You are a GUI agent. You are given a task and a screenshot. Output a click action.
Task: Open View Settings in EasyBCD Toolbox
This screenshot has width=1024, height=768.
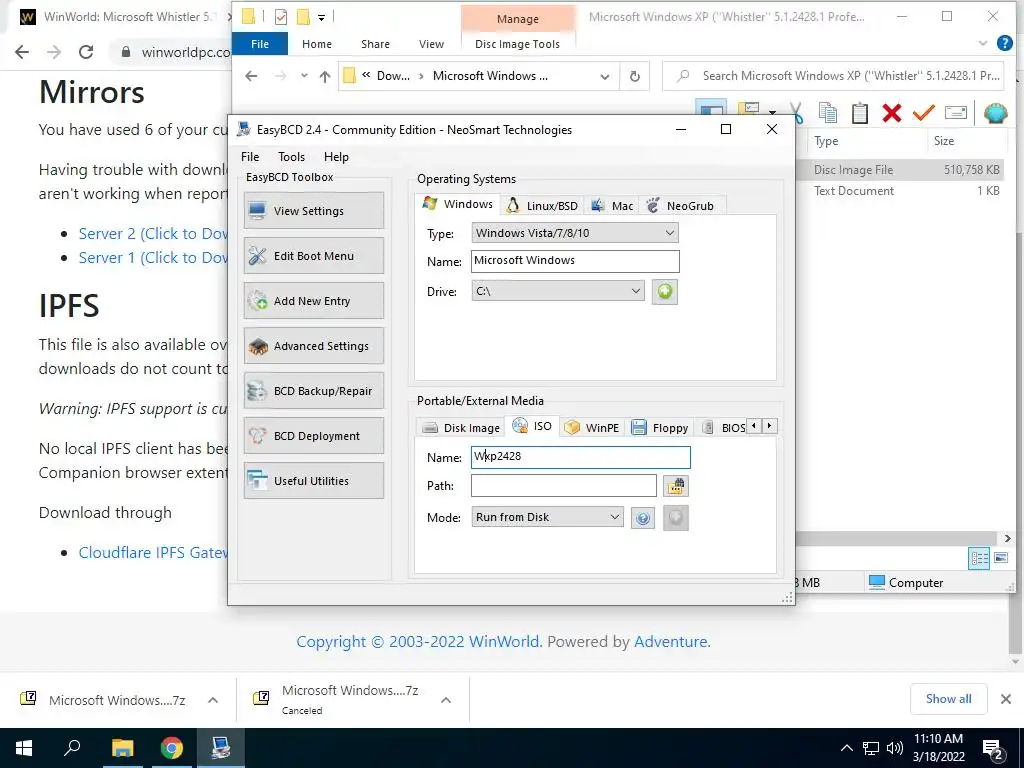click(x=313, y=210)
